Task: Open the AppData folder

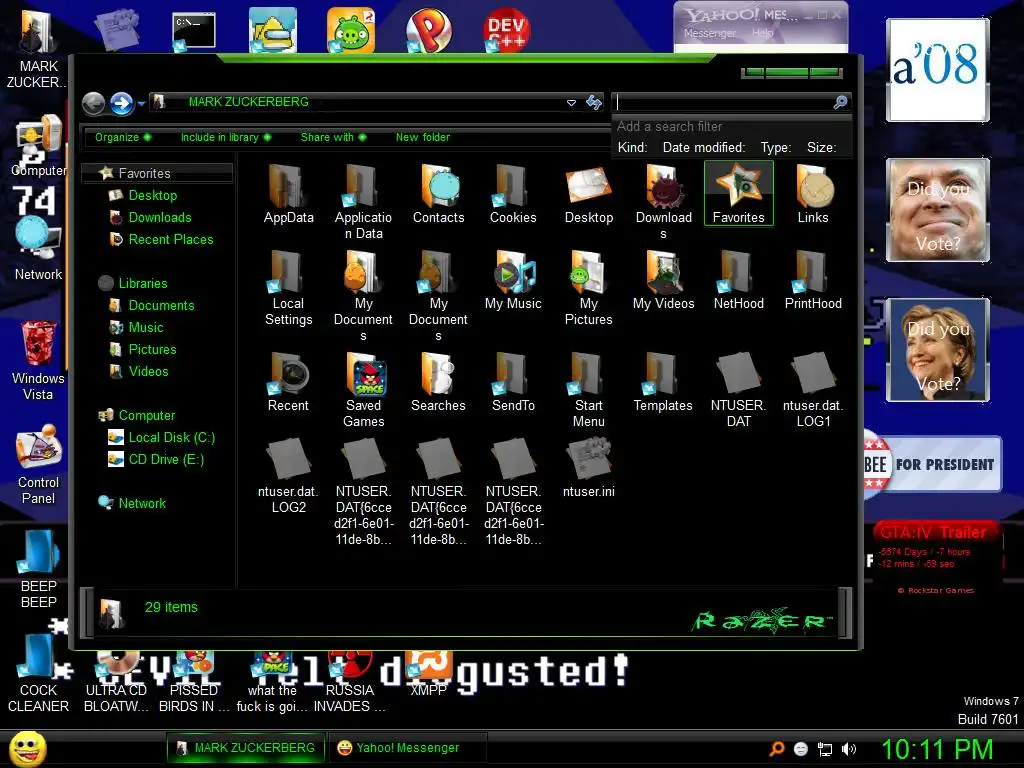Action: [288, 195]
